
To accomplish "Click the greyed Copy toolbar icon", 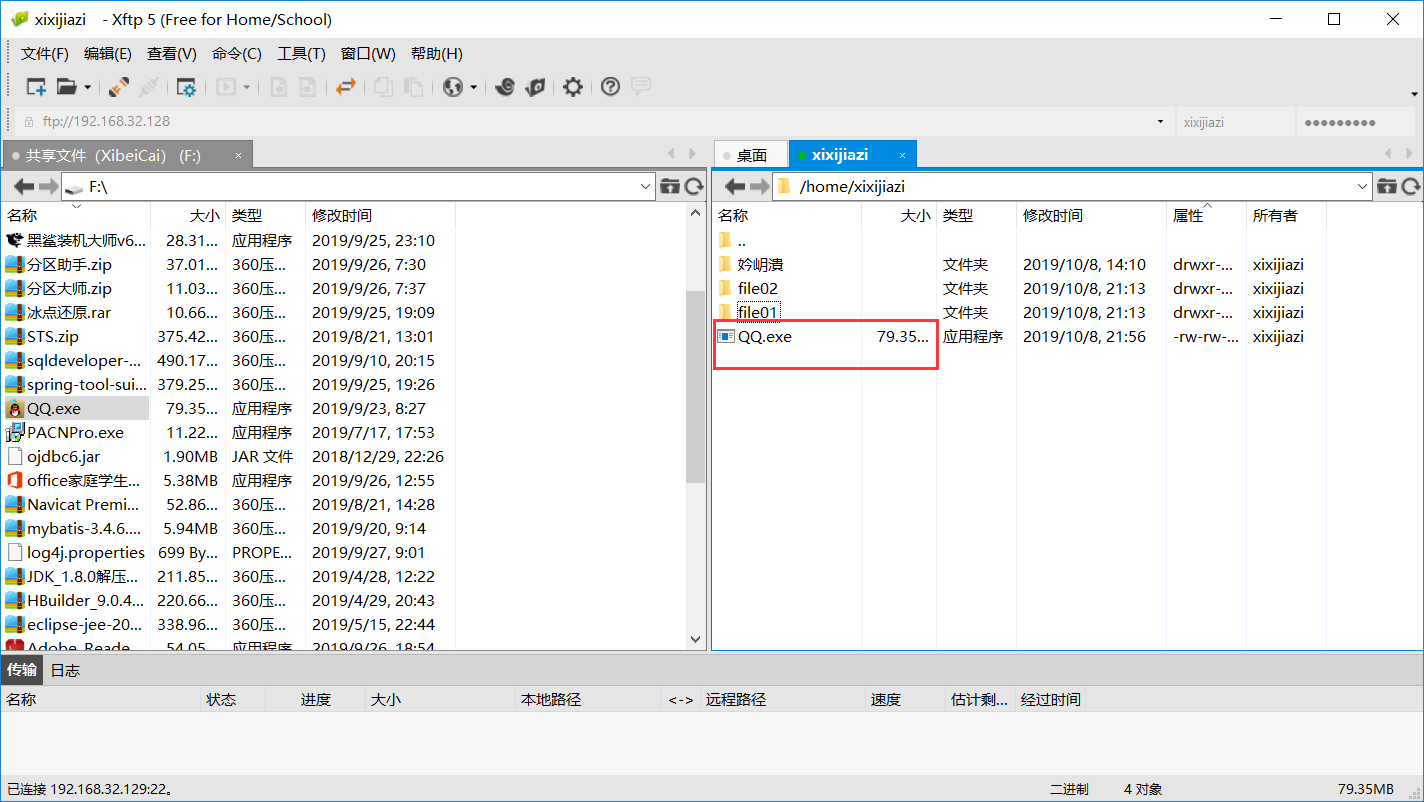I will [383, 87].
